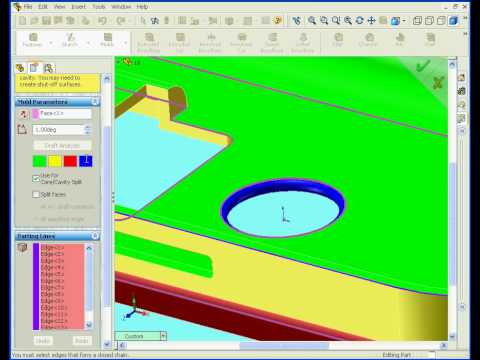This screenshot has width=480, height=360.
Task: Expand the Molds group dropdown arrow
Action: pos(125,43)
